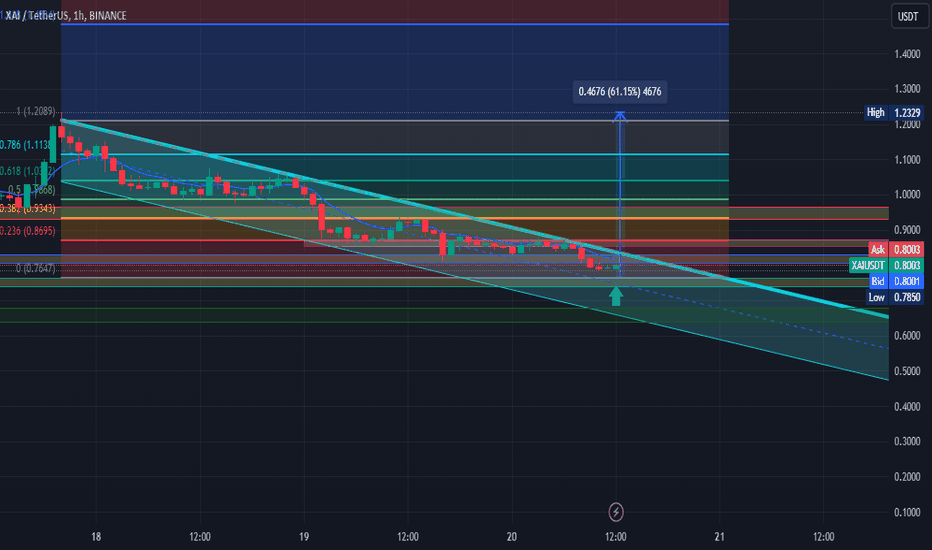
Task: Click date 21 on the time axis
Action: [x=720, y=537]
